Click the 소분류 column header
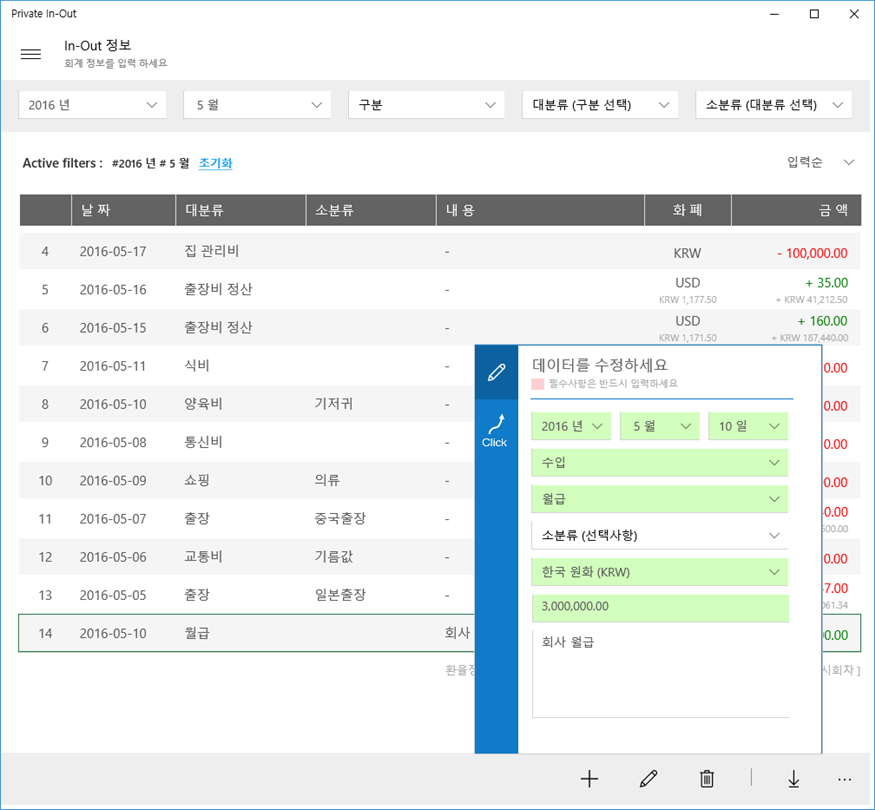875x810 pixels. tap(371, 210)
